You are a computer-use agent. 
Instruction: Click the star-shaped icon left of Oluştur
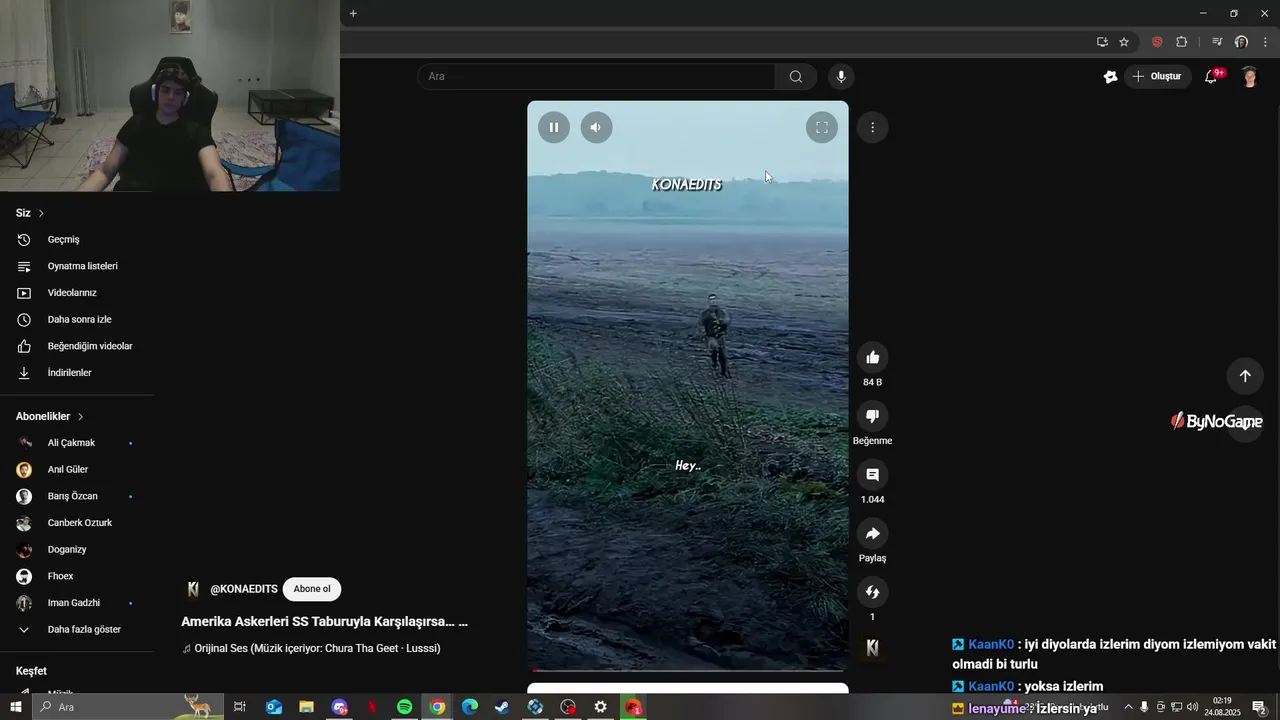pos(1110,76)
